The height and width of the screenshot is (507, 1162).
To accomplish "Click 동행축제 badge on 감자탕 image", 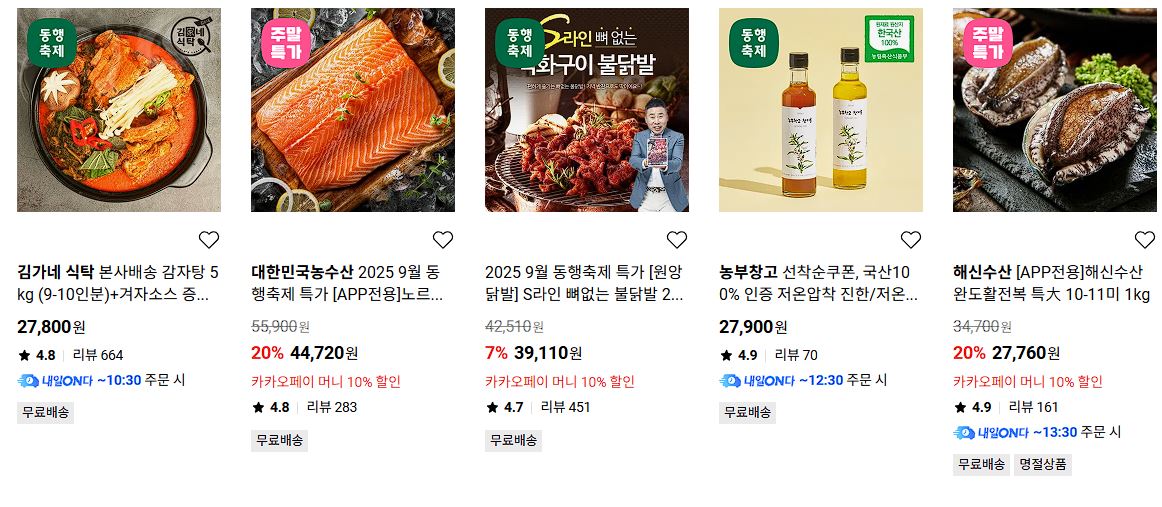I will 52,43.
